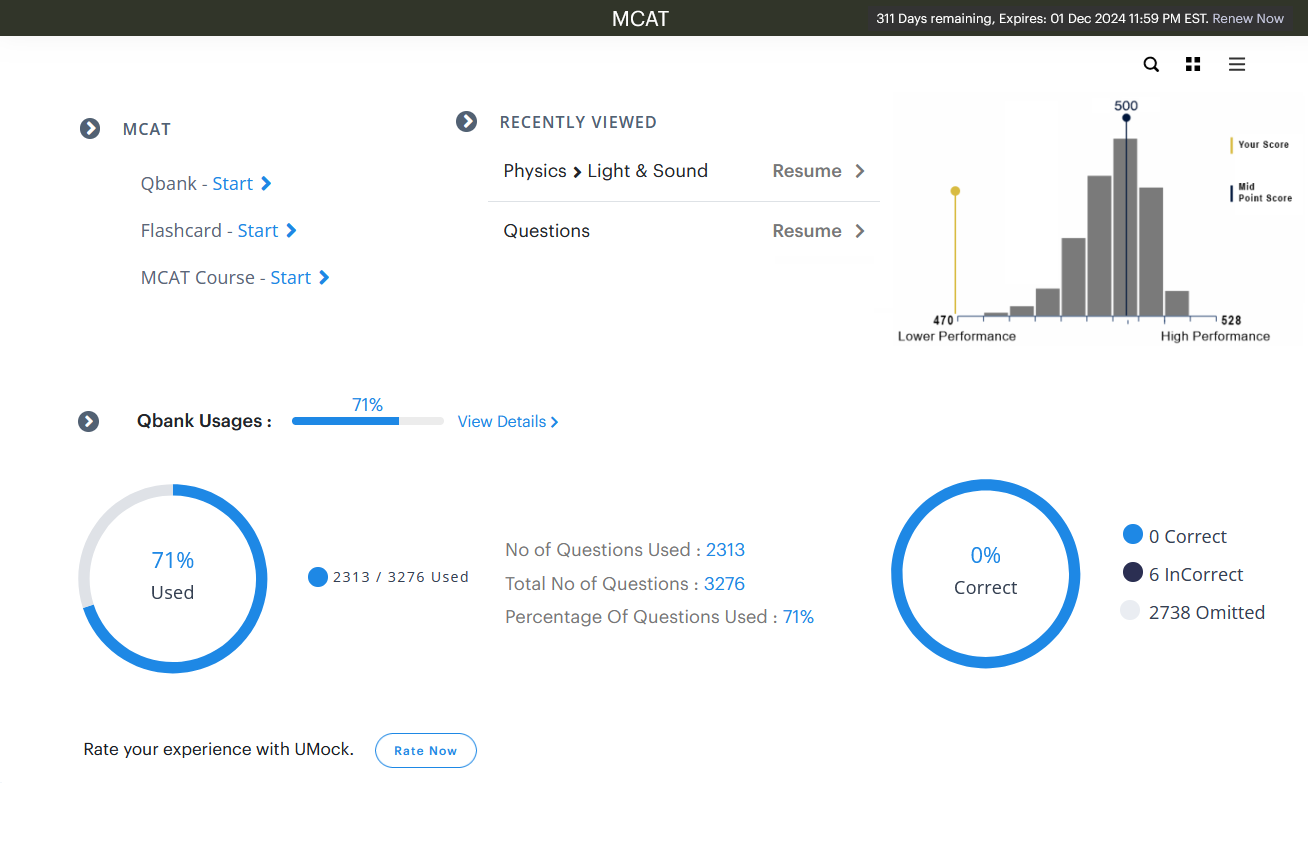Click the 0% Correct donut chart
The image size is (1308, 858).
pyautogui.click(x=985, y=573)
